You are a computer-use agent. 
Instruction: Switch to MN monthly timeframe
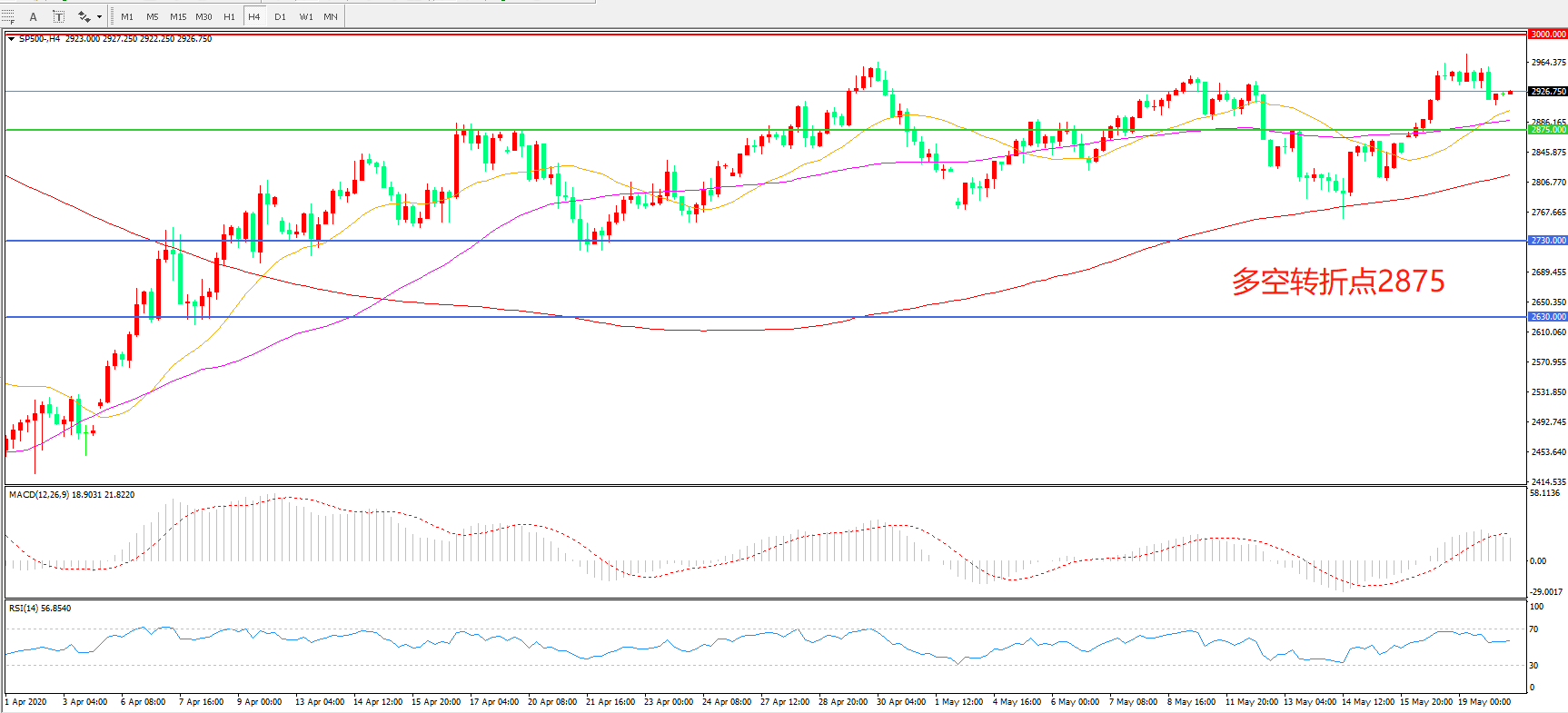point(331,16)
